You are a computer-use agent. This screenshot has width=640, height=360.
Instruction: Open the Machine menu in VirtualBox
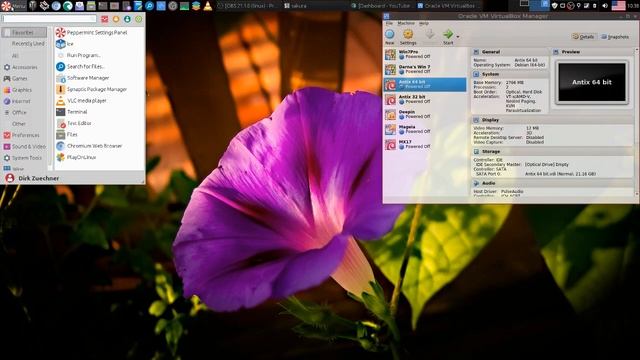(406, 23)
